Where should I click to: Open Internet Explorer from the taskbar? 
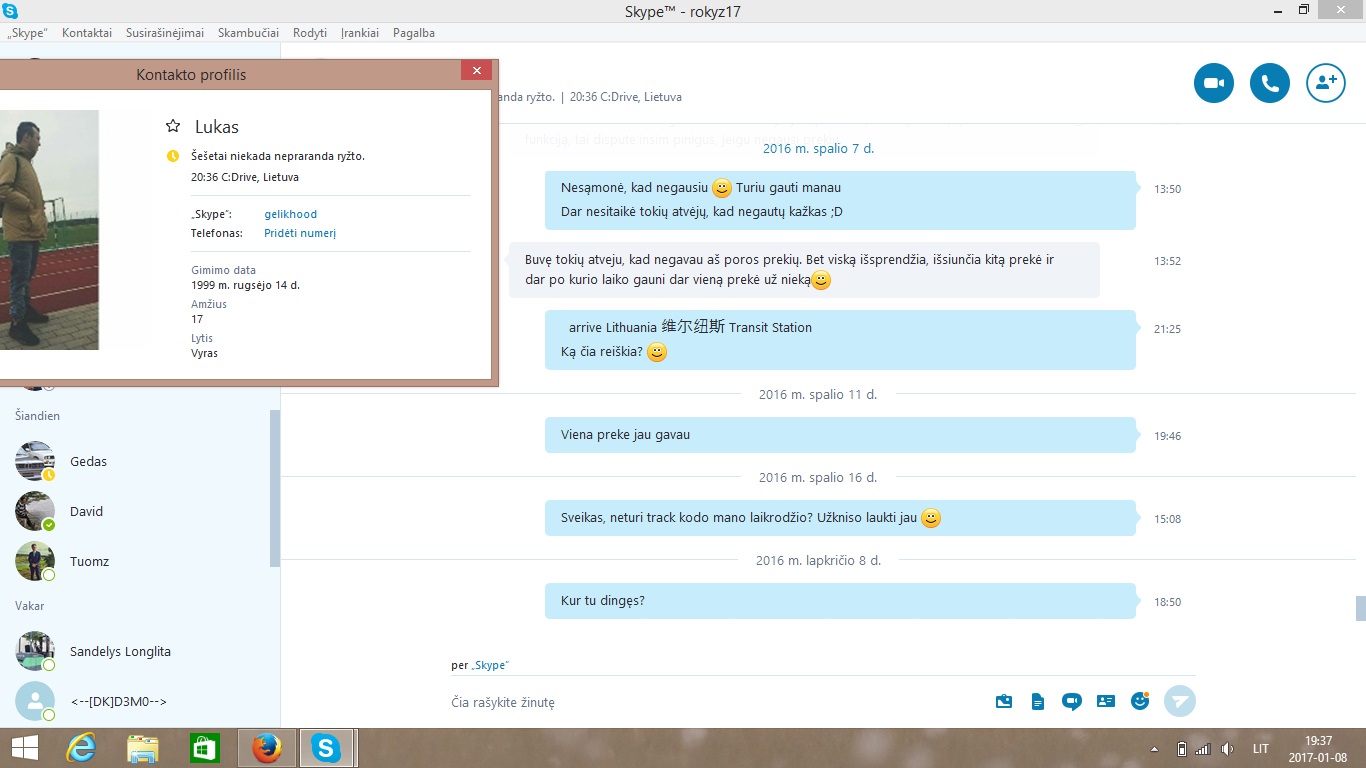81,747
